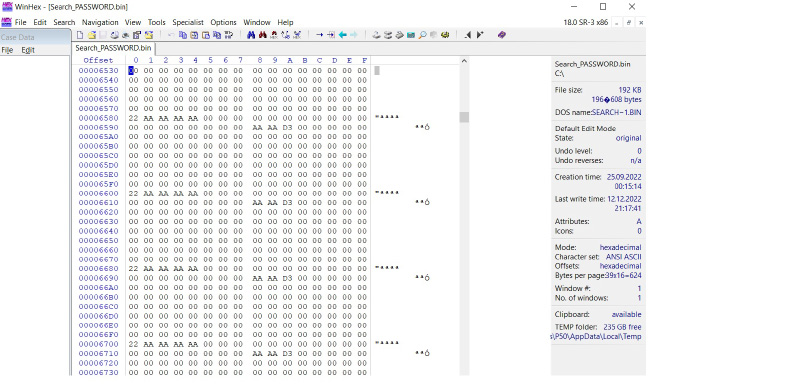This screenshot has height=389, width=800.
Task: Click the hex view scroll-up arrow
Action: coord(464,61)
